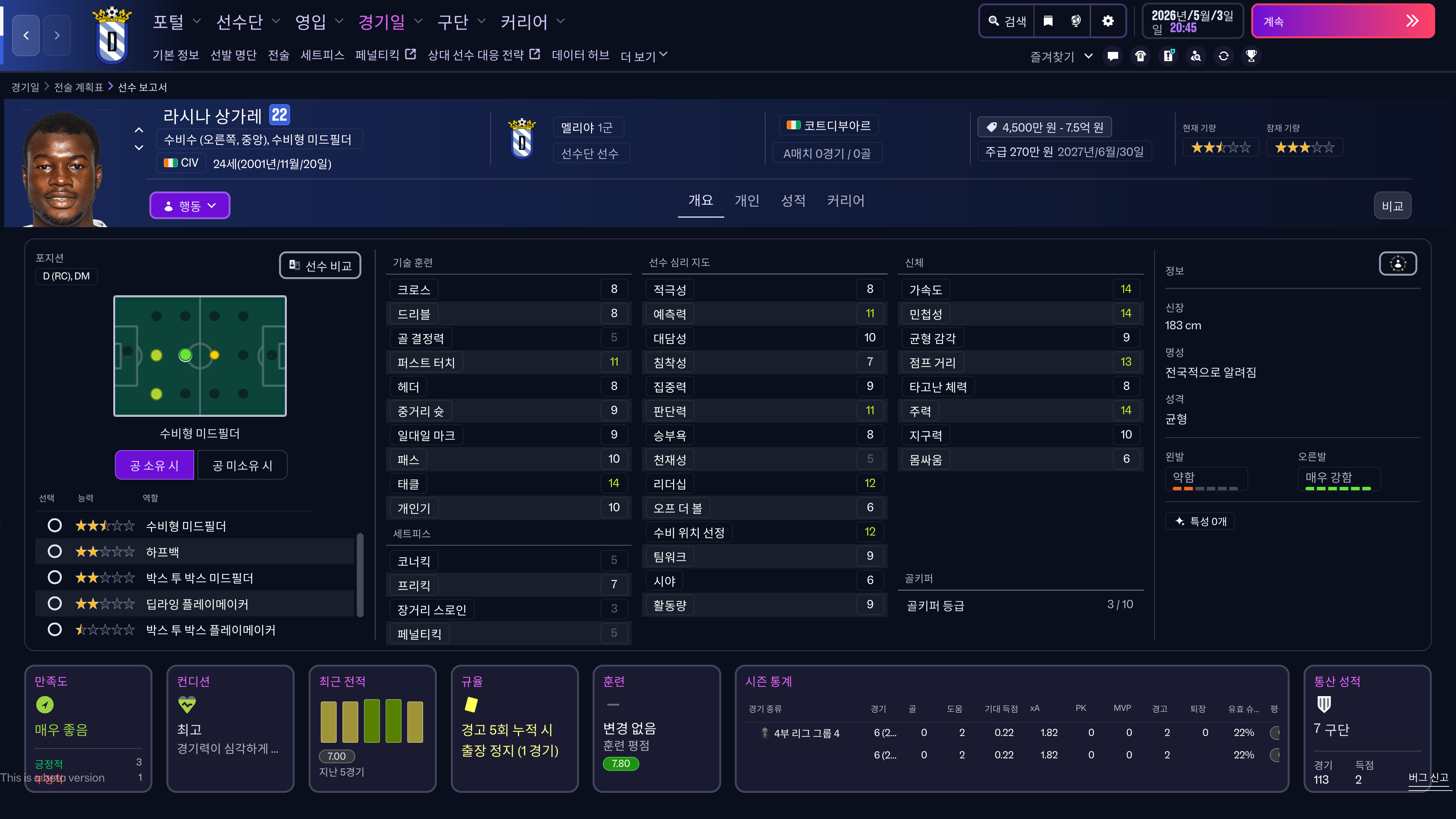Select the 하프백 role radio button
The height and width of the screenshot is (819, 1456).
55,552
